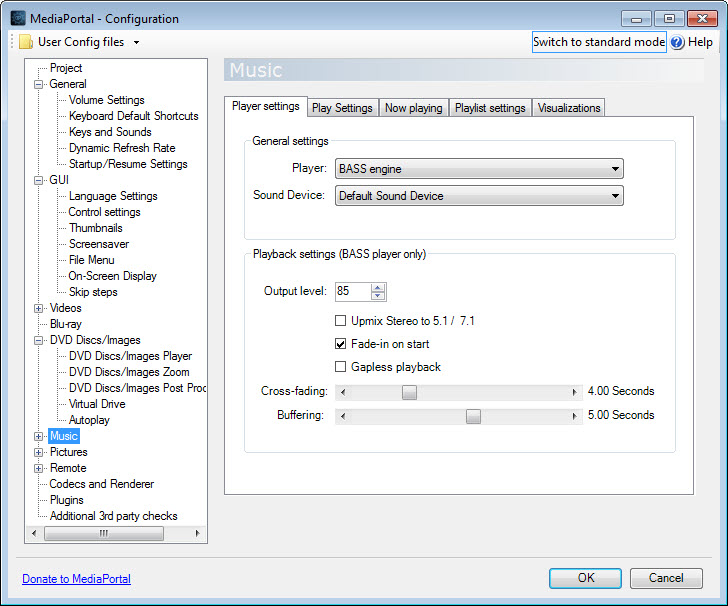The image size is (728, 606).
Task: Click the MediaPortal app icon in title bar
Action: (x=18, y=18)
